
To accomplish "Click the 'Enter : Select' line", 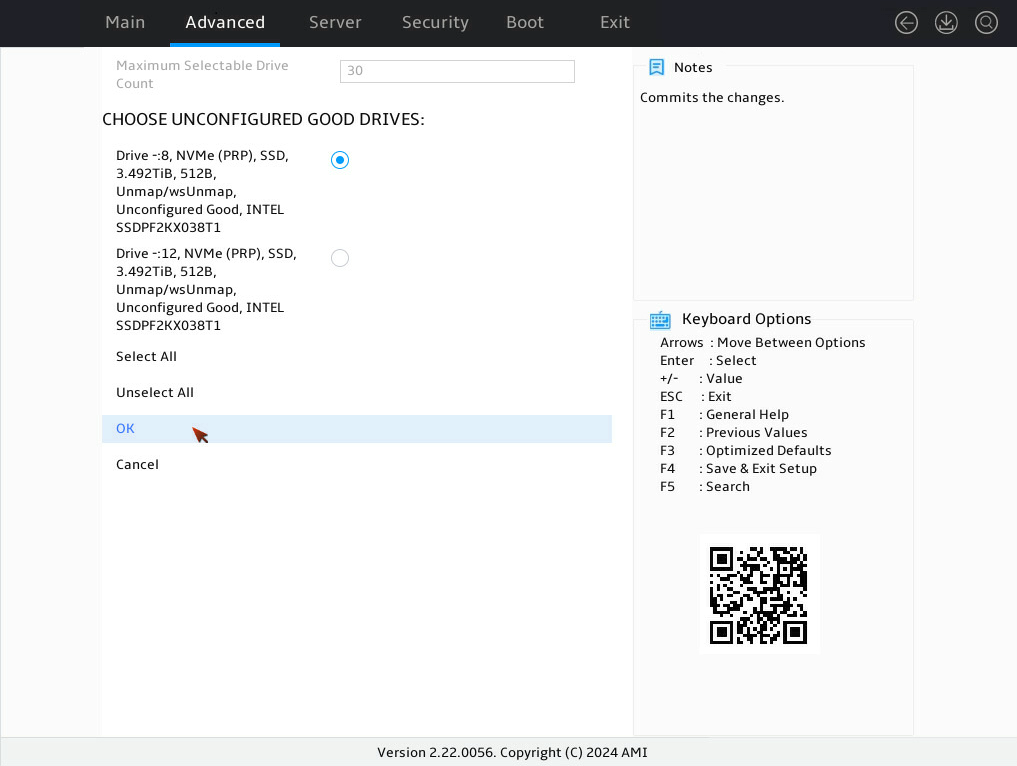I will pyautogui.click(x=708, y=361).
